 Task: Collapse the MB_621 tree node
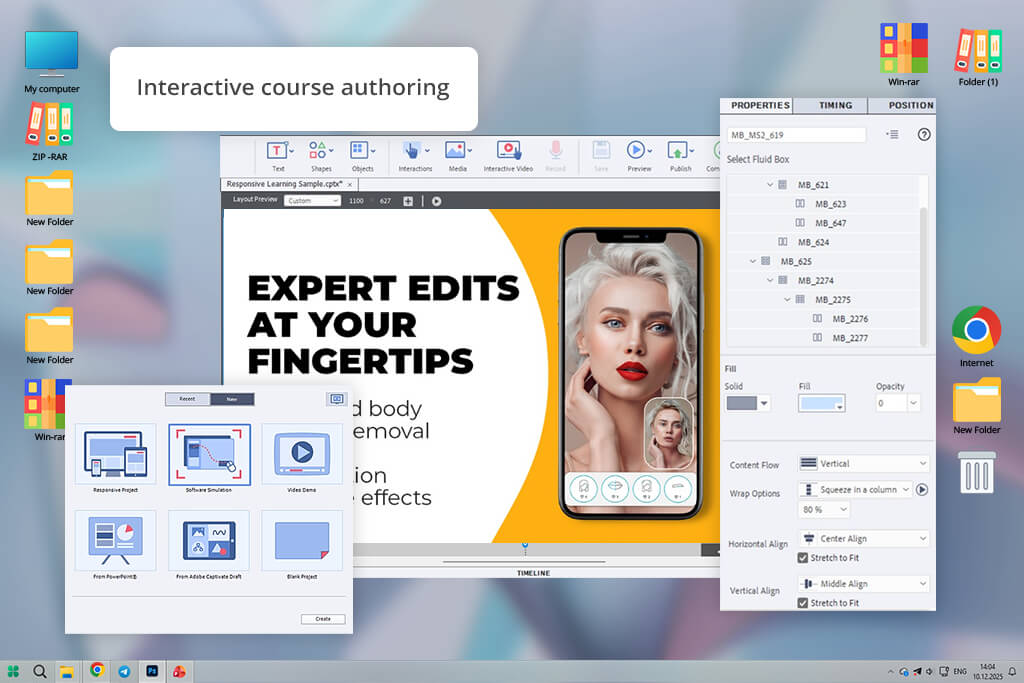point(769,185)
